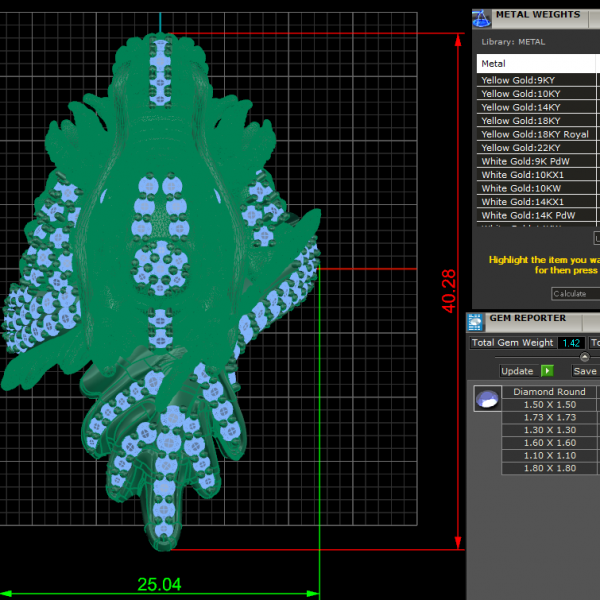Viewport: 600px width, 600px height.
Task: Select the 1.80 X 1.80 gem row
Action: coord(549,468)
